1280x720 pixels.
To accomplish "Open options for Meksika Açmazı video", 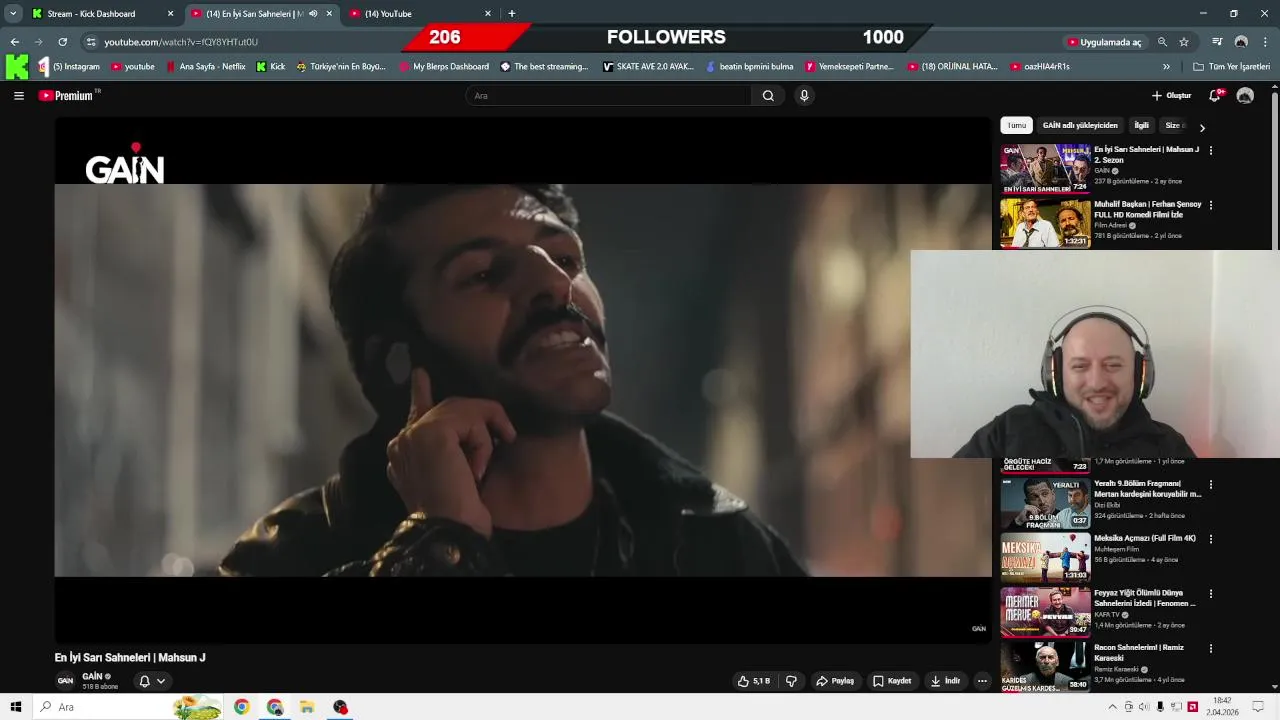I will pyautogui.click(x=1211, y=539).
